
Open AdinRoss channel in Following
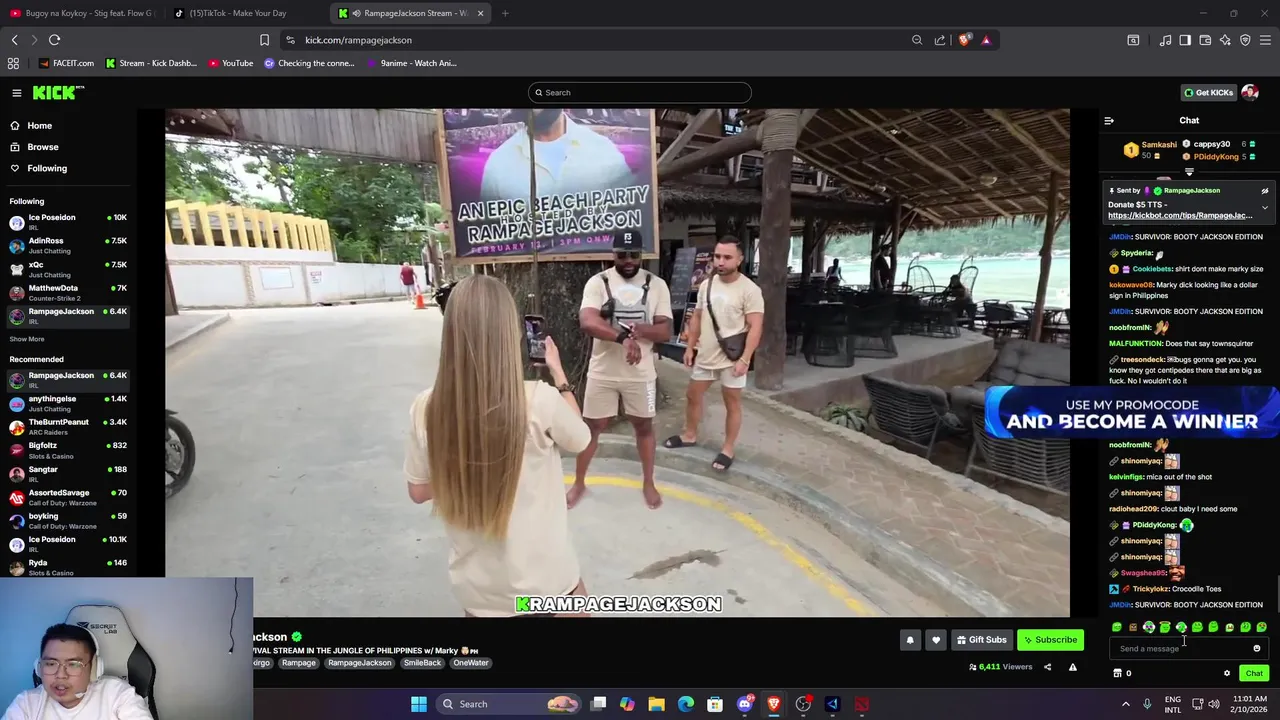point(68,245)
